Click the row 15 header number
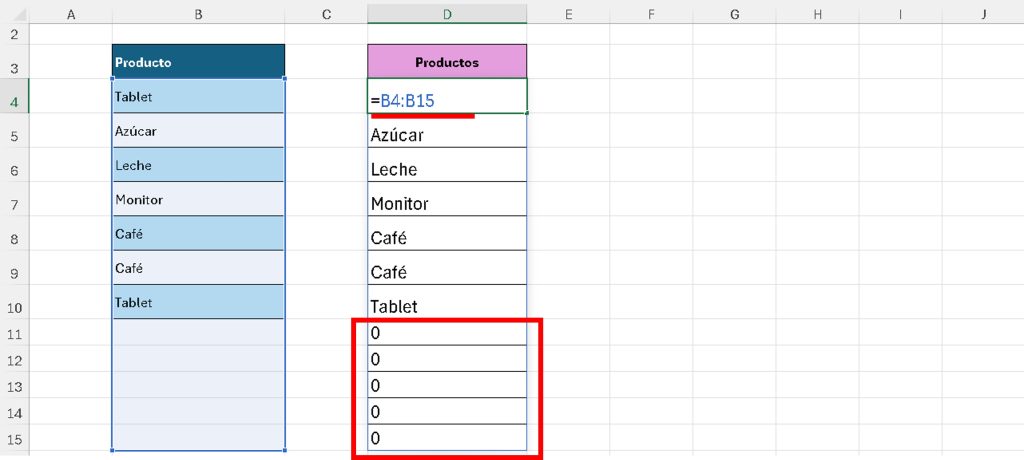This screenshot has width=1024, height=460. (x=14, y=439)
